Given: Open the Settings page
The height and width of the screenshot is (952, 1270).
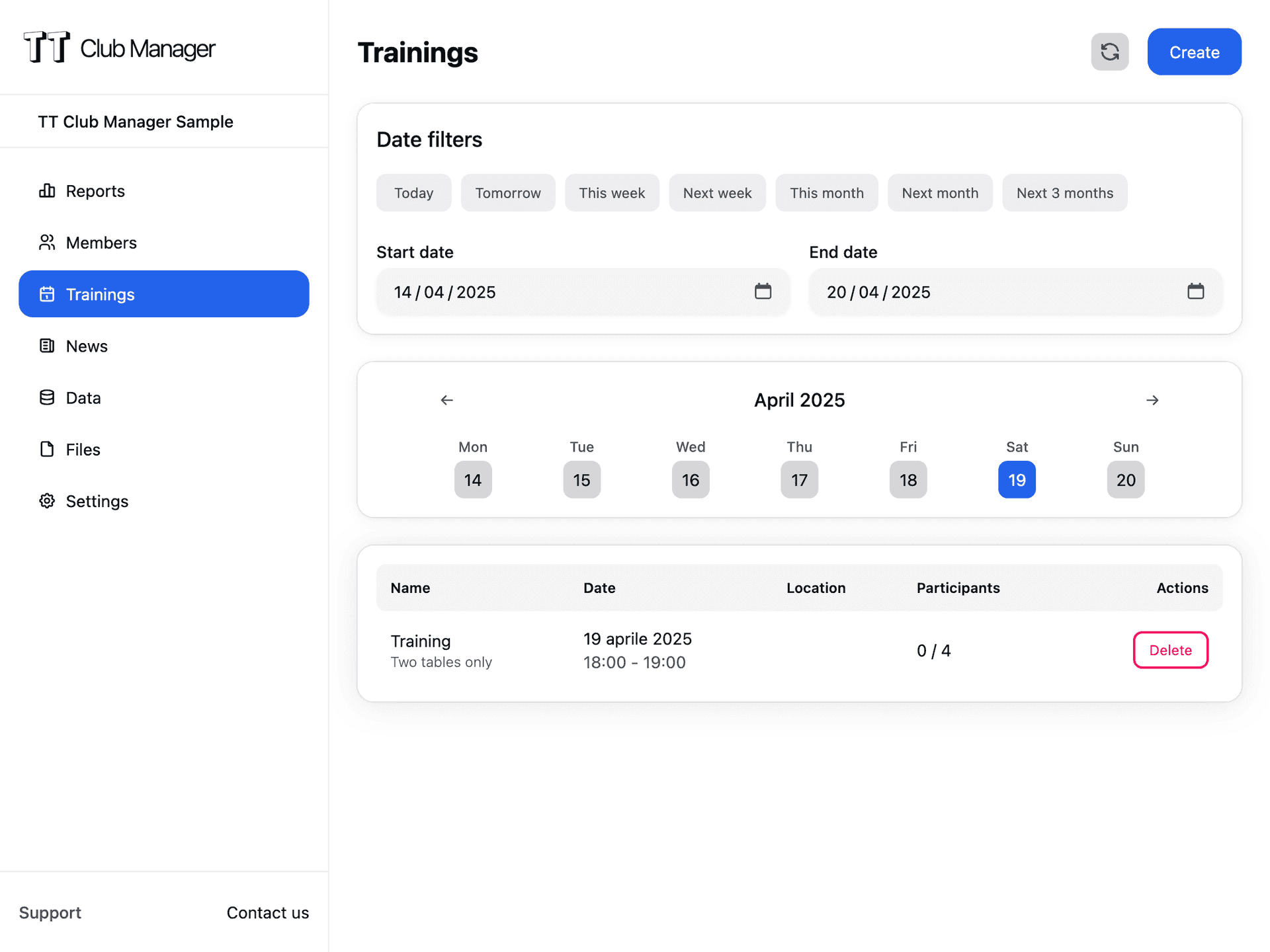Looking at the screenshot, I should [97, 501].
